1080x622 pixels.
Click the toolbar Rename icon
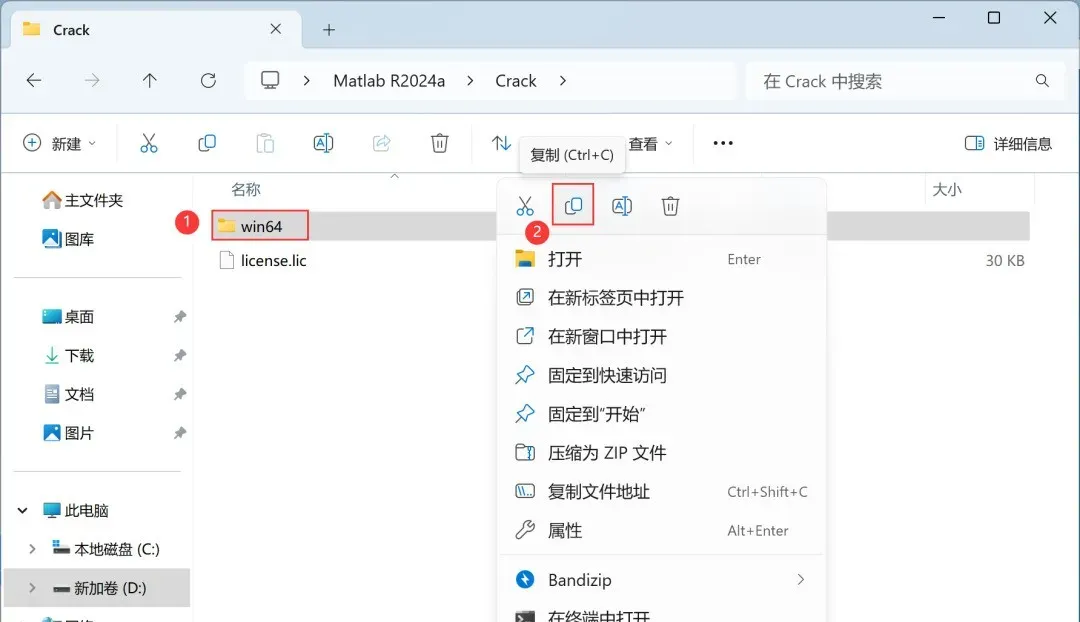click(x=323, y=143)
